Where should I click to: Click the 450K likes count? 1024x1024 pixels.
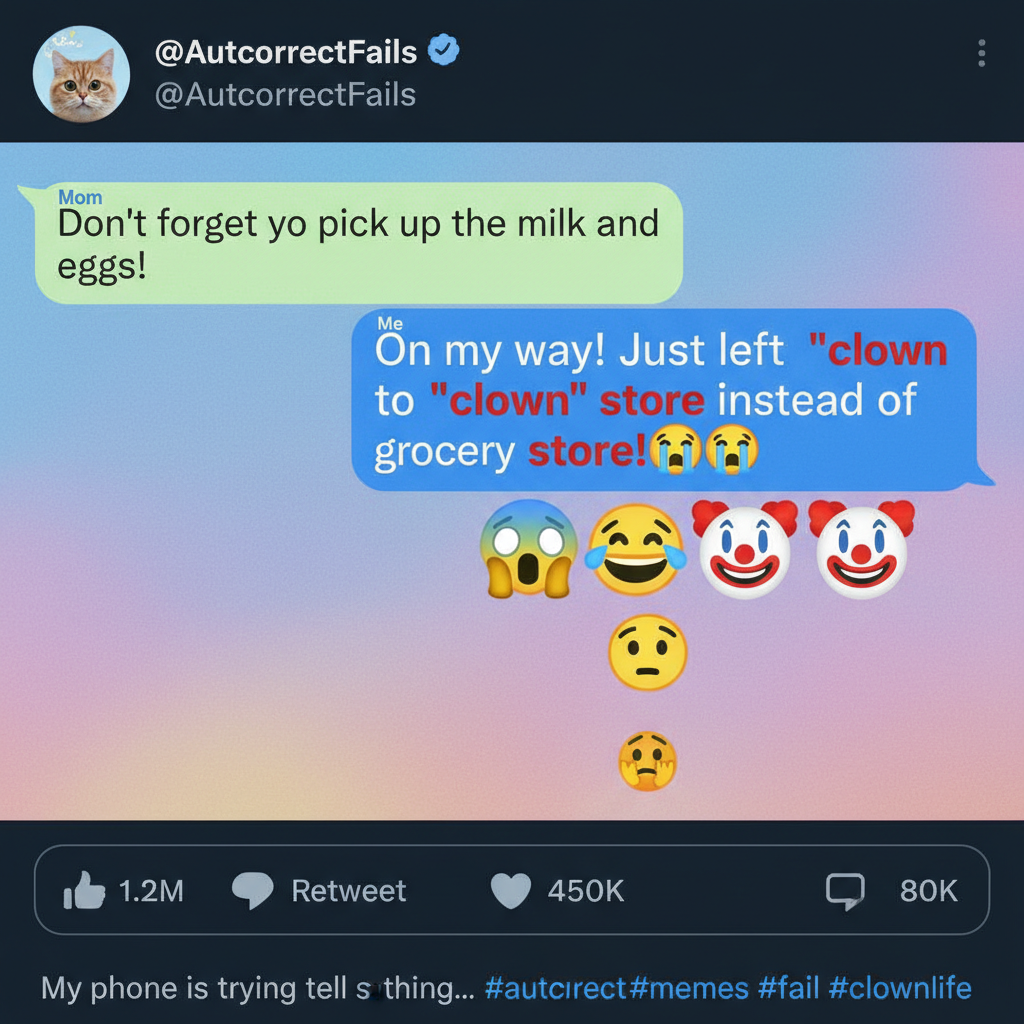click(585, 891)
